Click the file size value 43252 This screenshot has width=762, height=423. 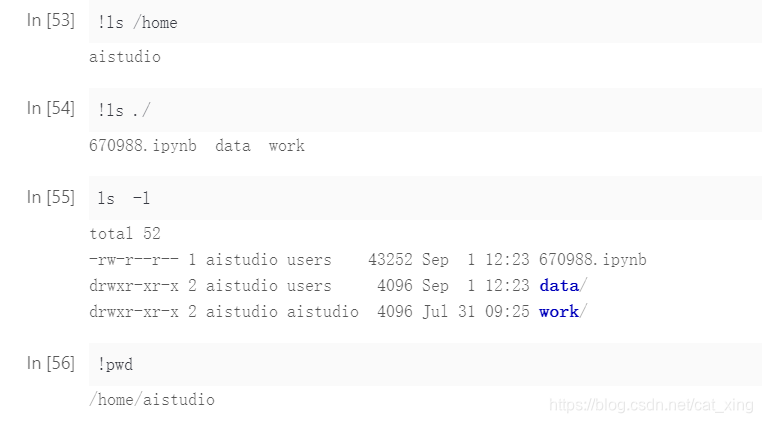(390, 260)
